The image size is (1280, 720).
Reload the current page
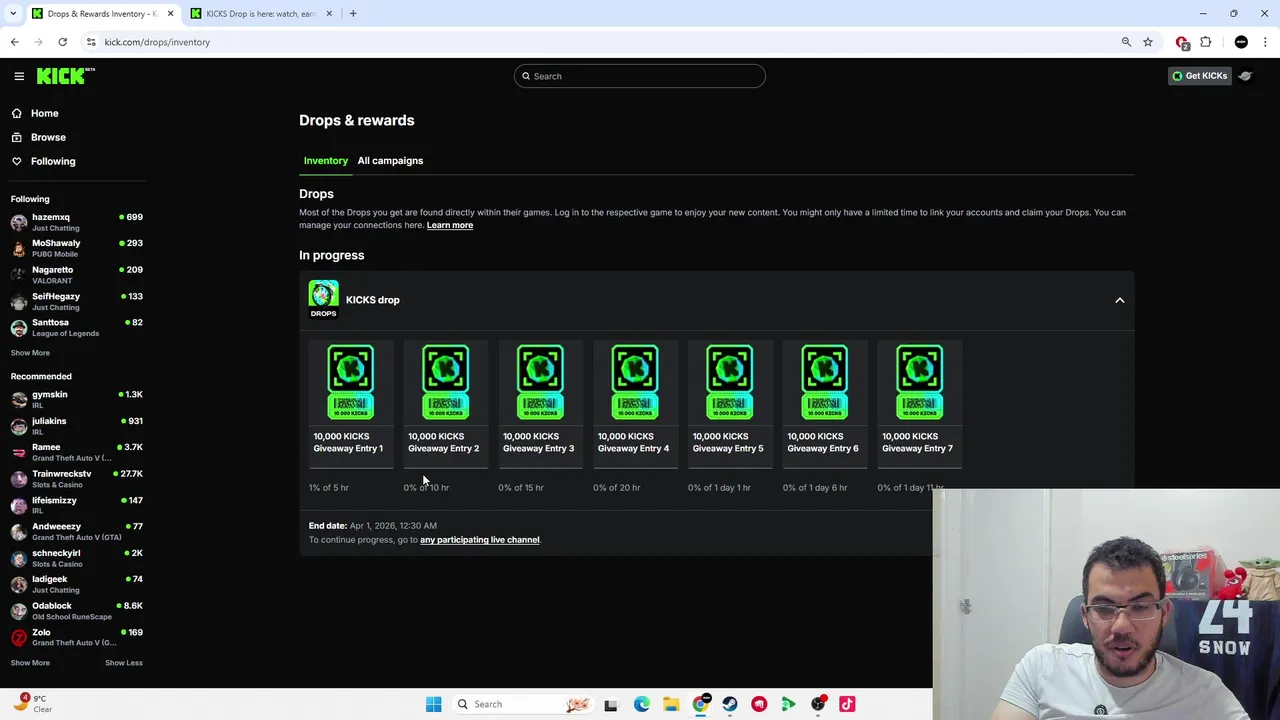(x=62, y=42)
